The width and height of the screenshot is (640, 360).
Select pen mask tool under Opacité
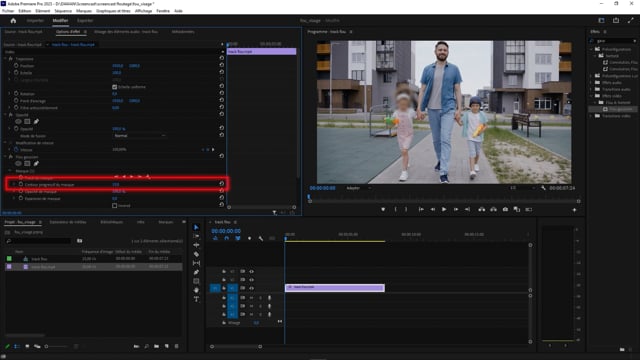coord(36,122)
